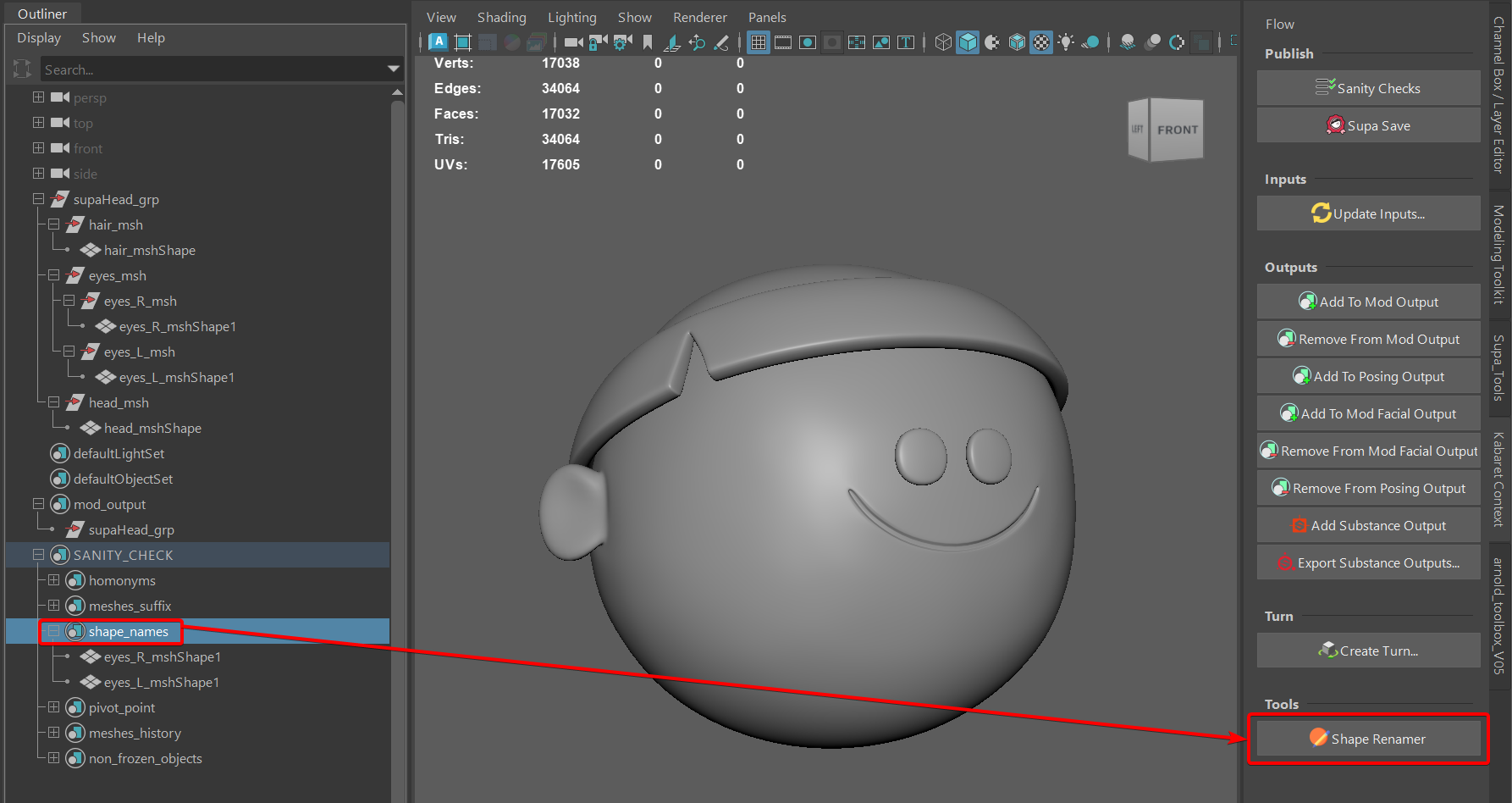Screen dimensions: 1512x803
Task: Click the mesh icon beside hair_mshShape
Action: click(x=91, y=250)
